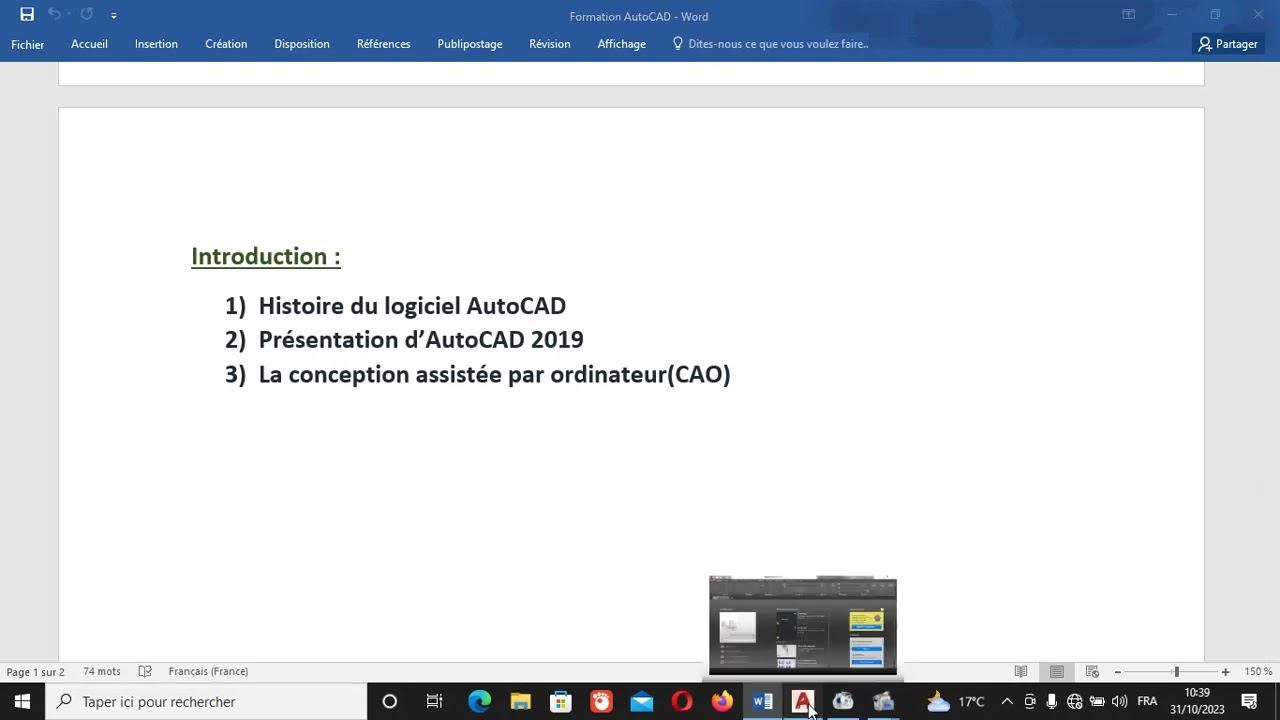Click the zoom slider handle

click(x=1176, y=672)
